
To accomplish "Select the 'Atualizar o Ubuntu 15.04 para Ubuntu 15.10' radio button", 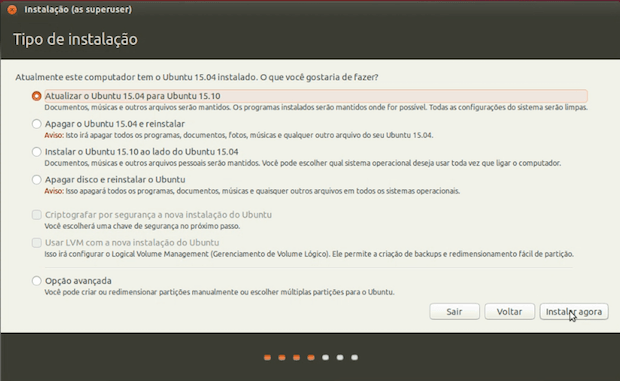I will [x=36, y=96].
